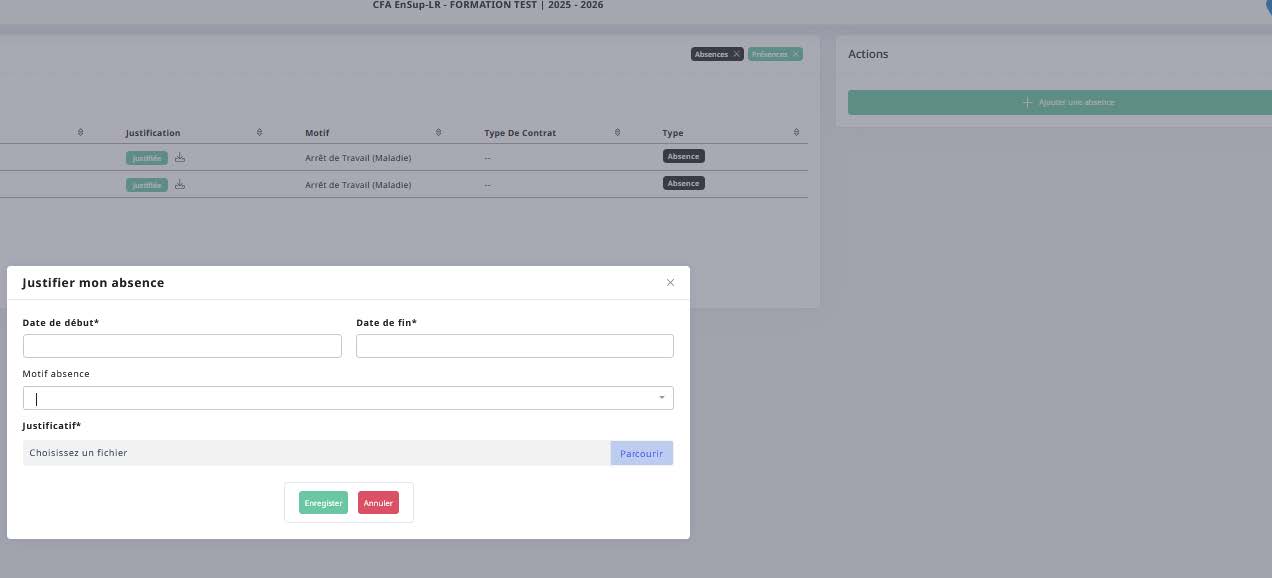Open the Motif absence dropdown arrow
The image size is (1272, 578).
(x=661, y=398)
